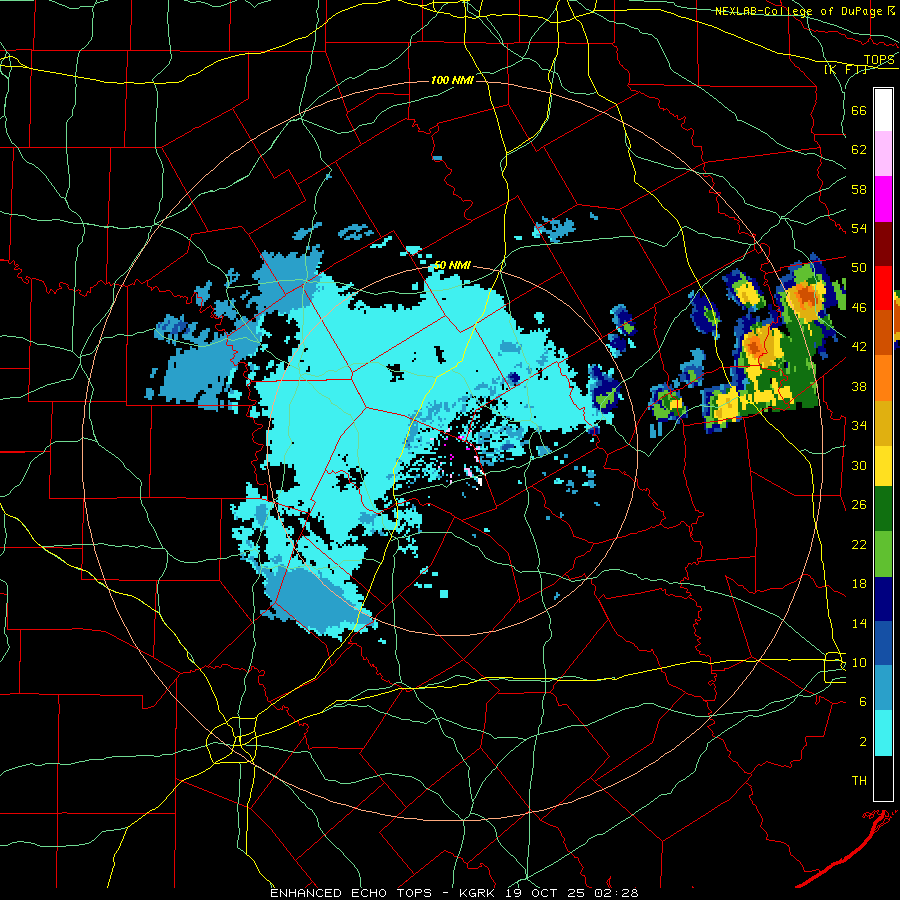Click the white swatch in the tops legend
The width and height of the screenshot is (900, 900).
coord(883,110)
